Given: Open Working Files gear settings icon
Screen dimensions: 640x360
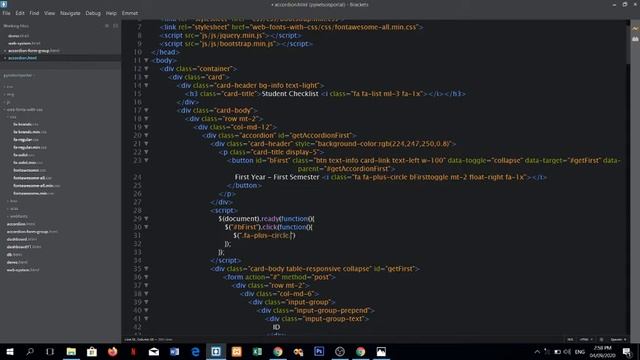Looking at the screenshot, I should [107, 26].
